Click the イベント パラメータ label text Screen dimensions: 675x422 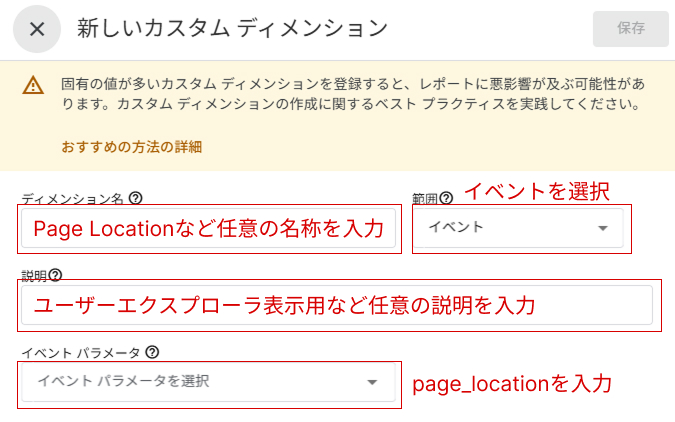pos(80,352)
